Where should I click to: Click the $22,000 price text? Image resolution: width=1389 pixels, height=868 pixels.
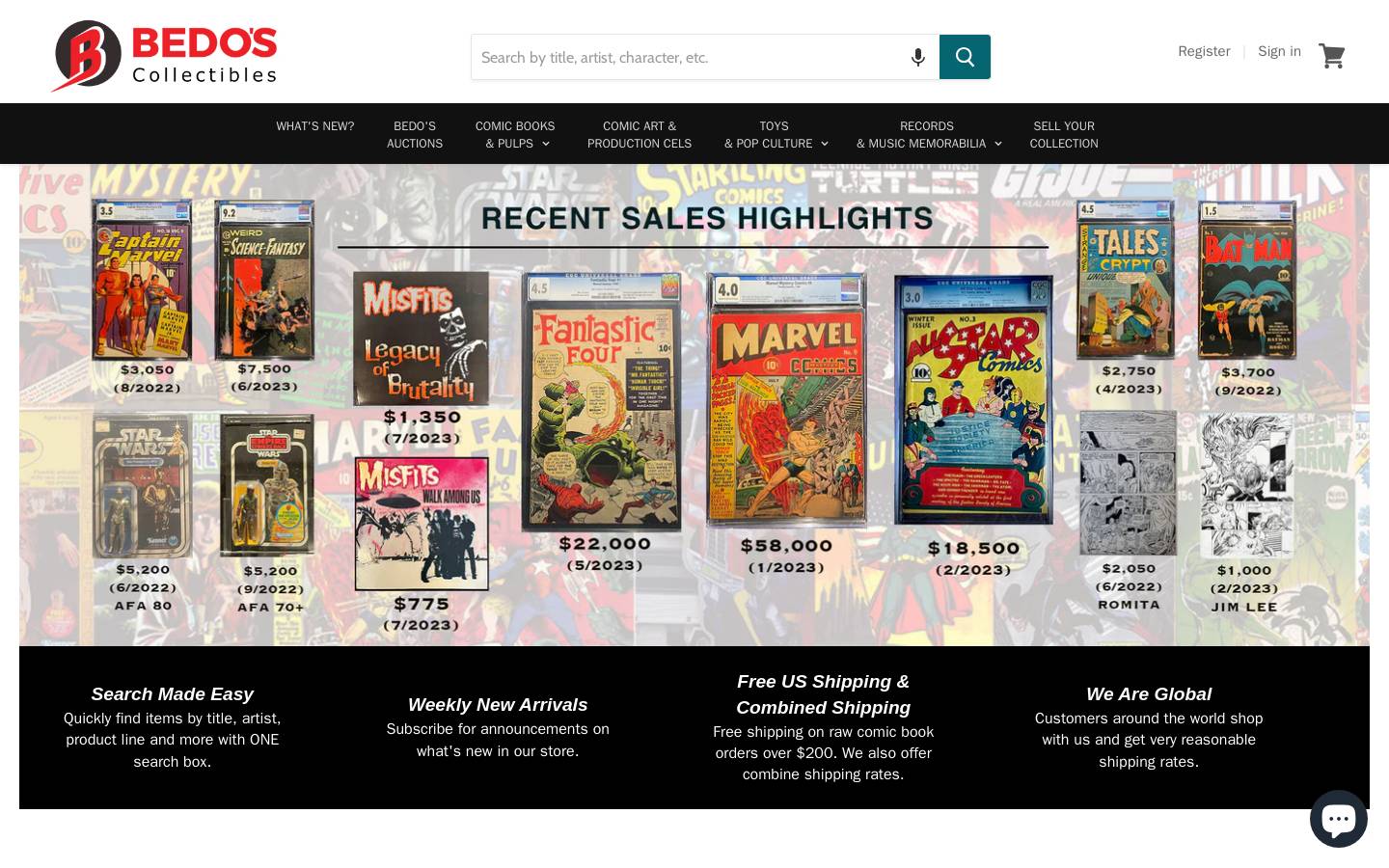click(x=605, y=544)
